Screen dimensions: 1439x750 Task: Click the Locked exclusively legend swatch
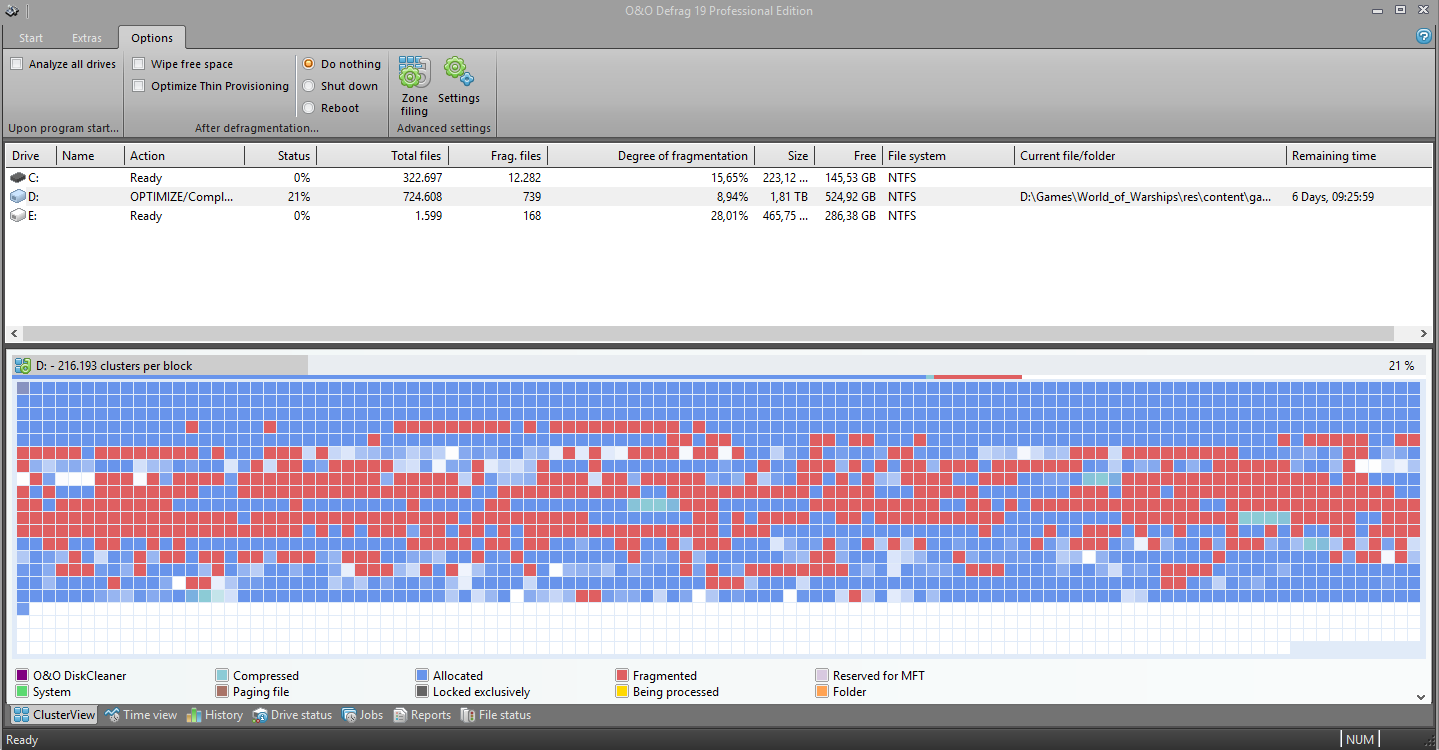coord(422,692)
